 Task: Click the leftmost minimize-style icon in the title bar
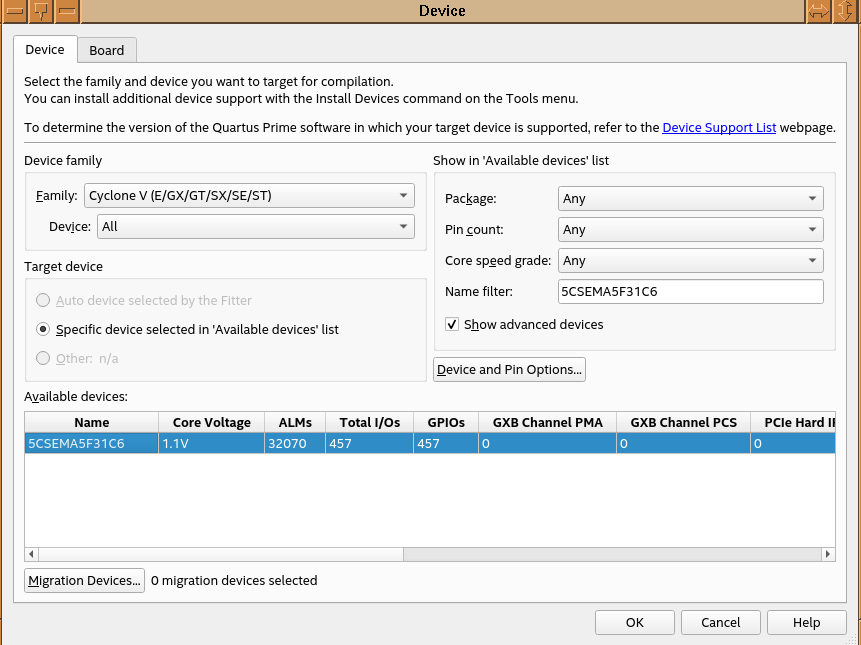pos(14,11)
